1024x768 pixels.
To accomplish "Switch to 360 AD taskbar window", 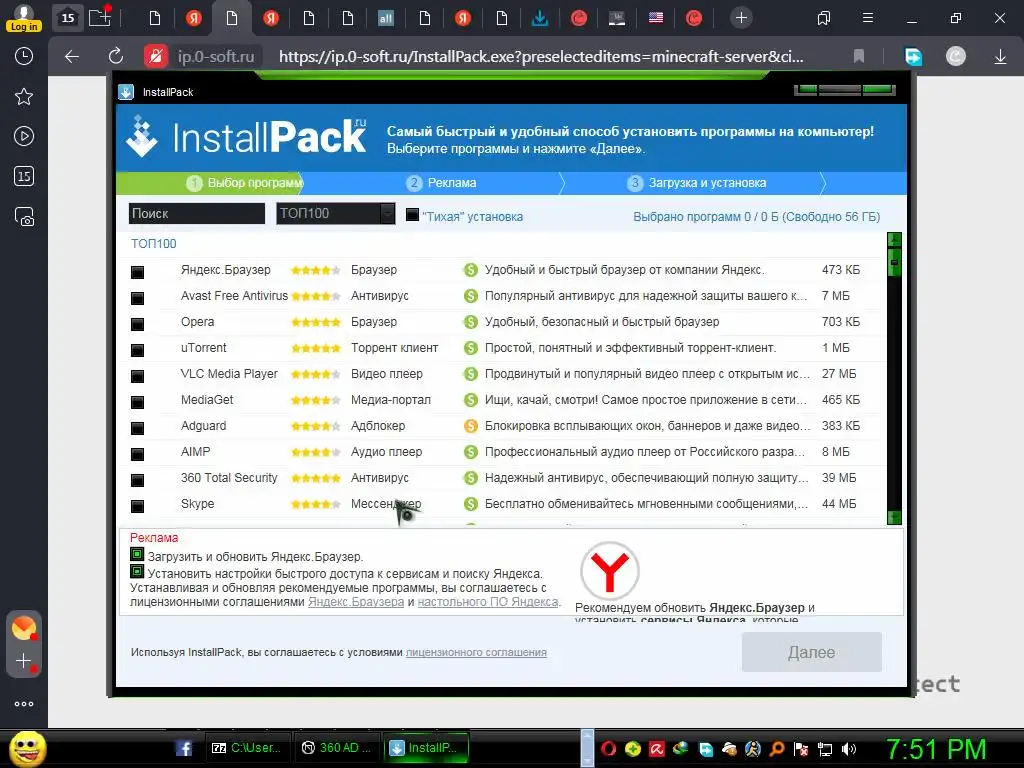I will (336, 748).
